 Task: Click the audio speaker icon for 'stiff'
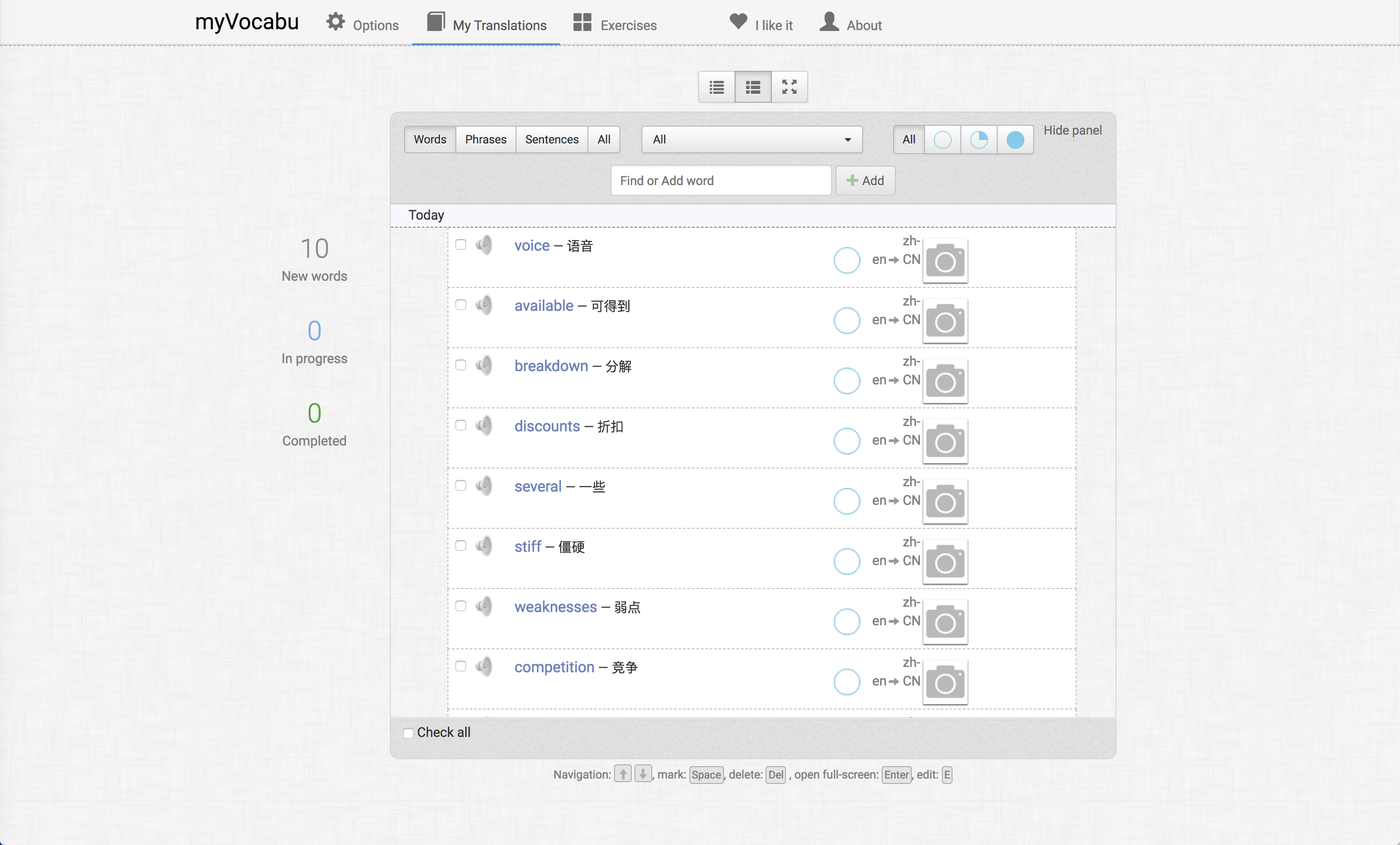coord(484,546)
